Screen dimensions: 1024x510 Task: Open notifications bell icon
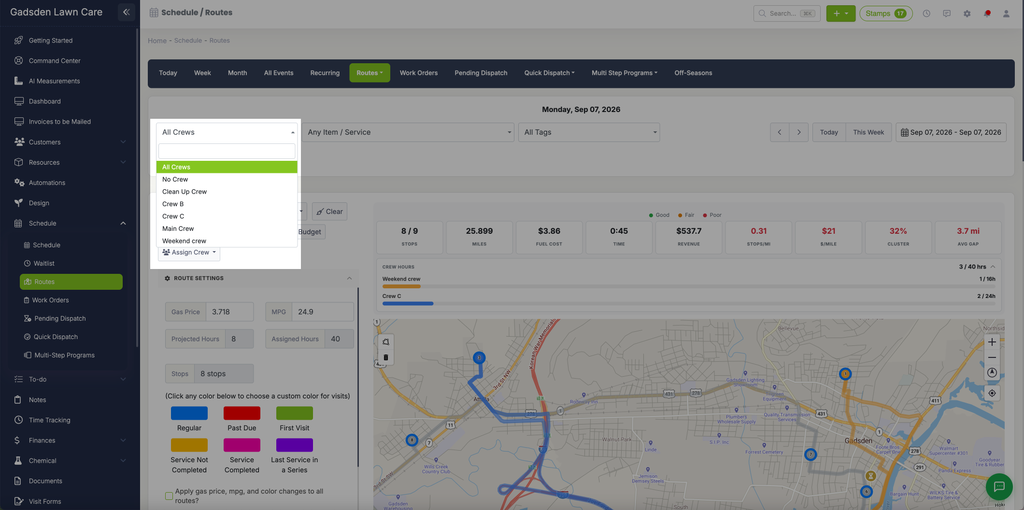[x=987, y=13]
